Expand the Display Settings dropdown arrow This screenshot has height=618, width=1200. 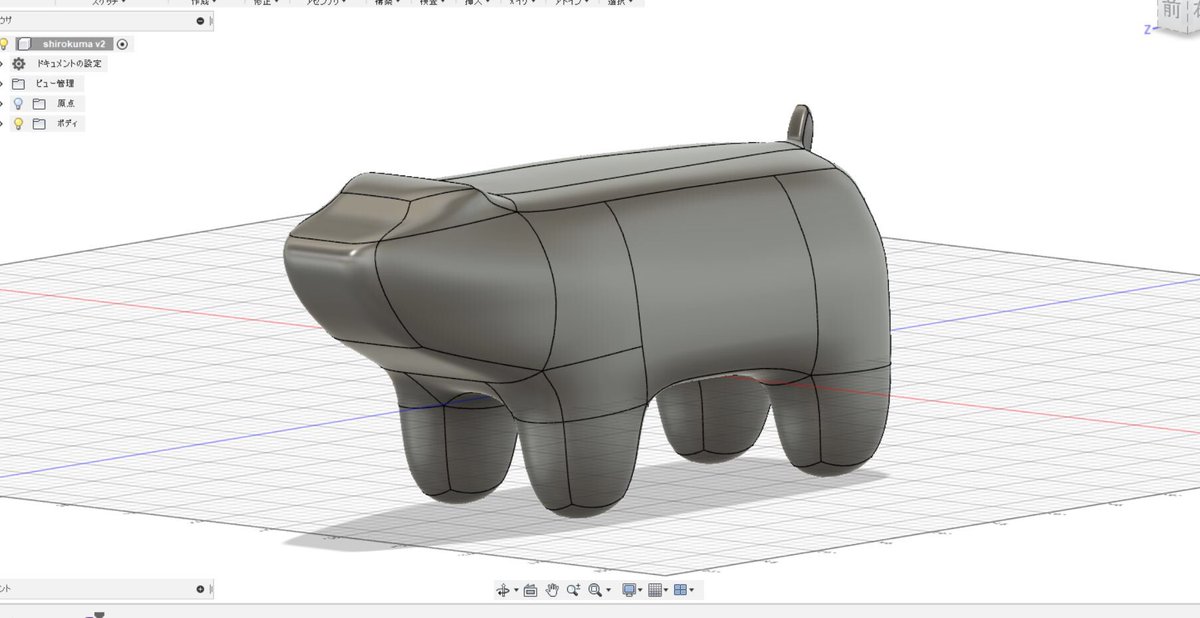[640, 590]
